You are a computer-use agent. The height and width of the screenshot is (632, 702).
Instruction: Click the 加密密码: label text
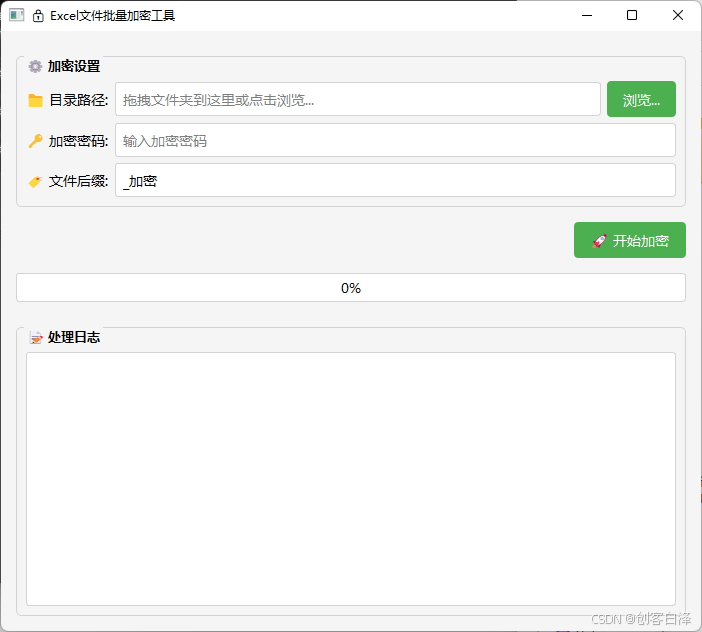click(78, 141)
